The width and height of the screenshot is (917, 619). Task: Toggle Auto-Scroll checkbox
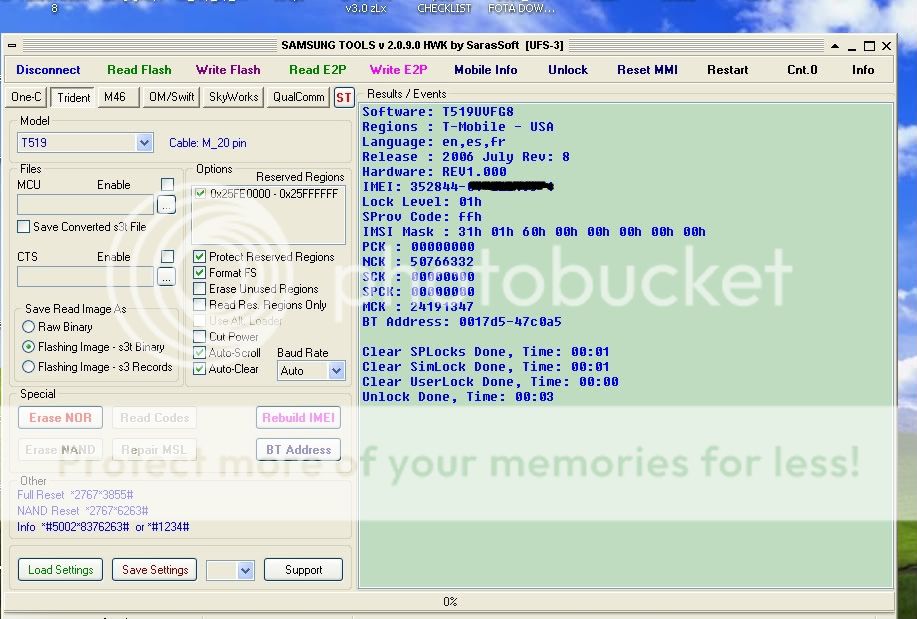tap(199, 352)
